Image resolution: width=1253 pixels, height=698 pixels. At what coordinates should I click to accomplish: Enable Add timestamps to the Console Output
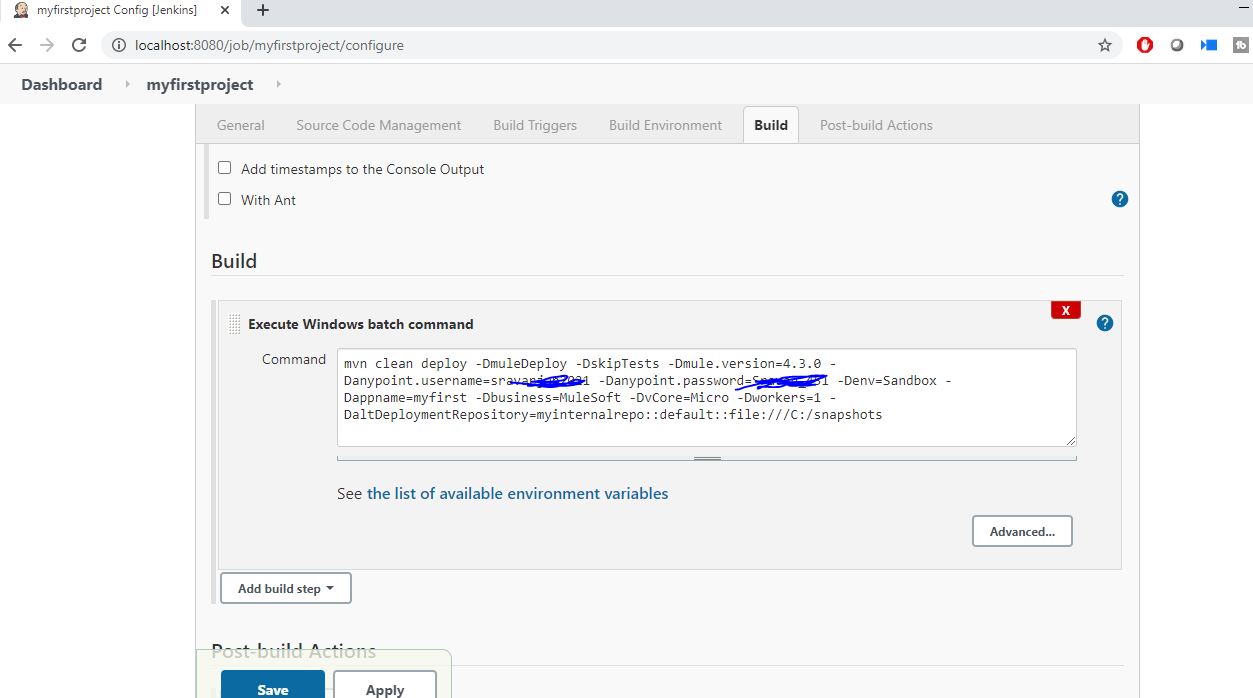225,168
